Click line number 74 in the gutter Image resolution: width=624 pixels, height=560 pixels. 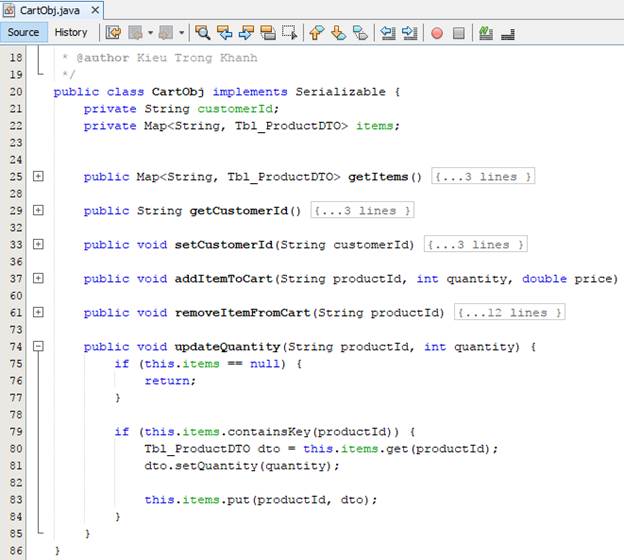[x=16, y=347]
